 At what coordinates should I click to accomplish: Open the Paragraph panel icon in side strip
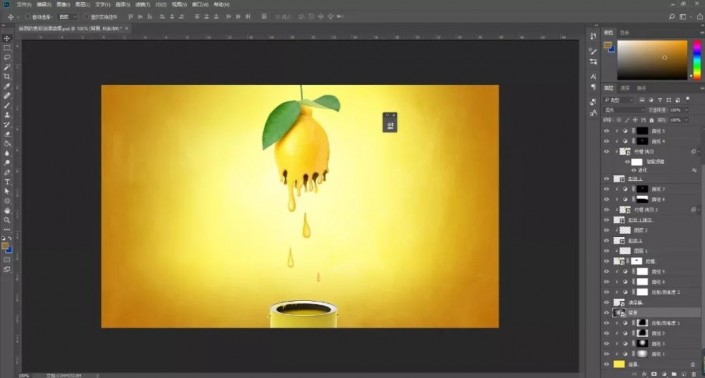593,87
